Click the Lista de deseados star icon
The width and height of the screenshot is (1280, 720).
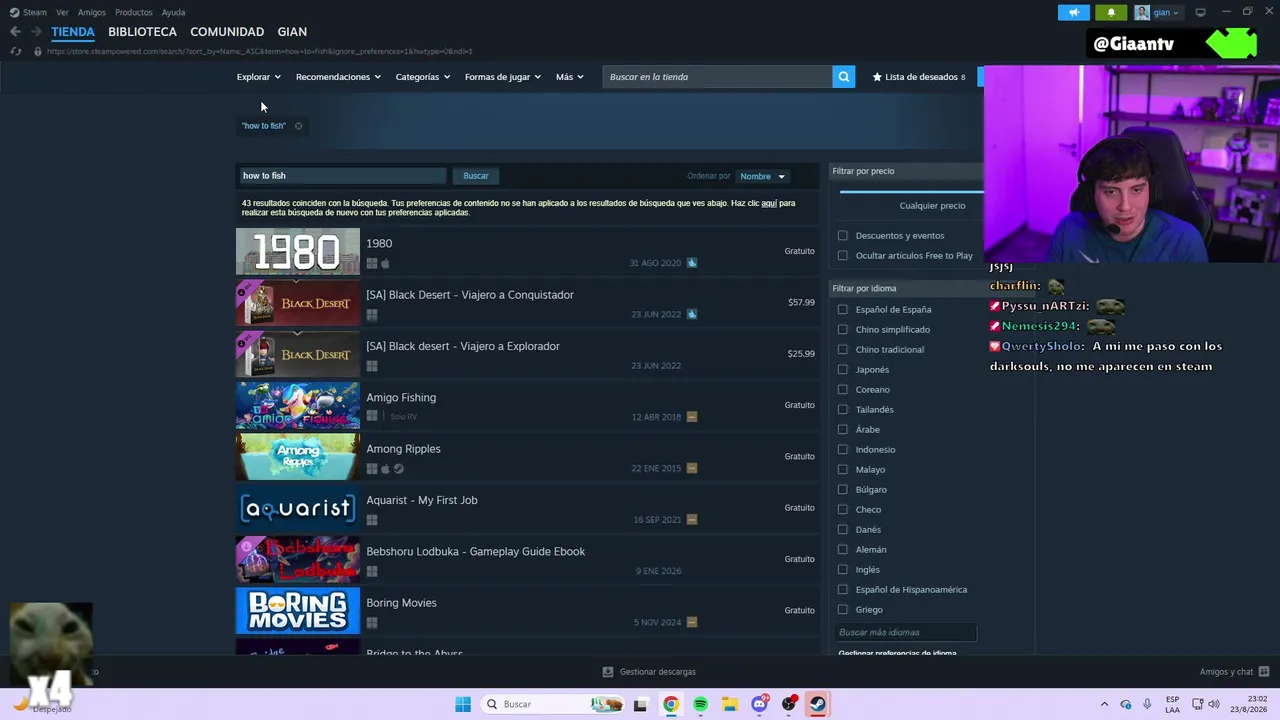tap(877, 77)
